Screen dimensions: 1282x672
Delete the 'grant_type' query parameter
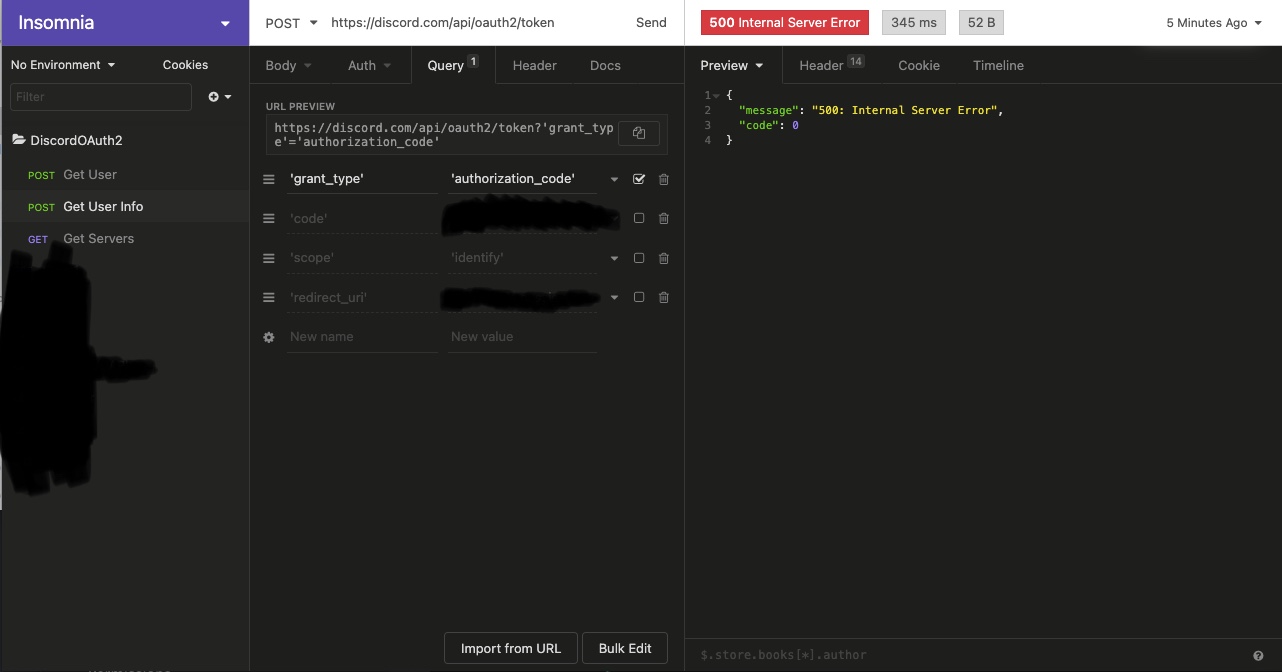(663, 179)
